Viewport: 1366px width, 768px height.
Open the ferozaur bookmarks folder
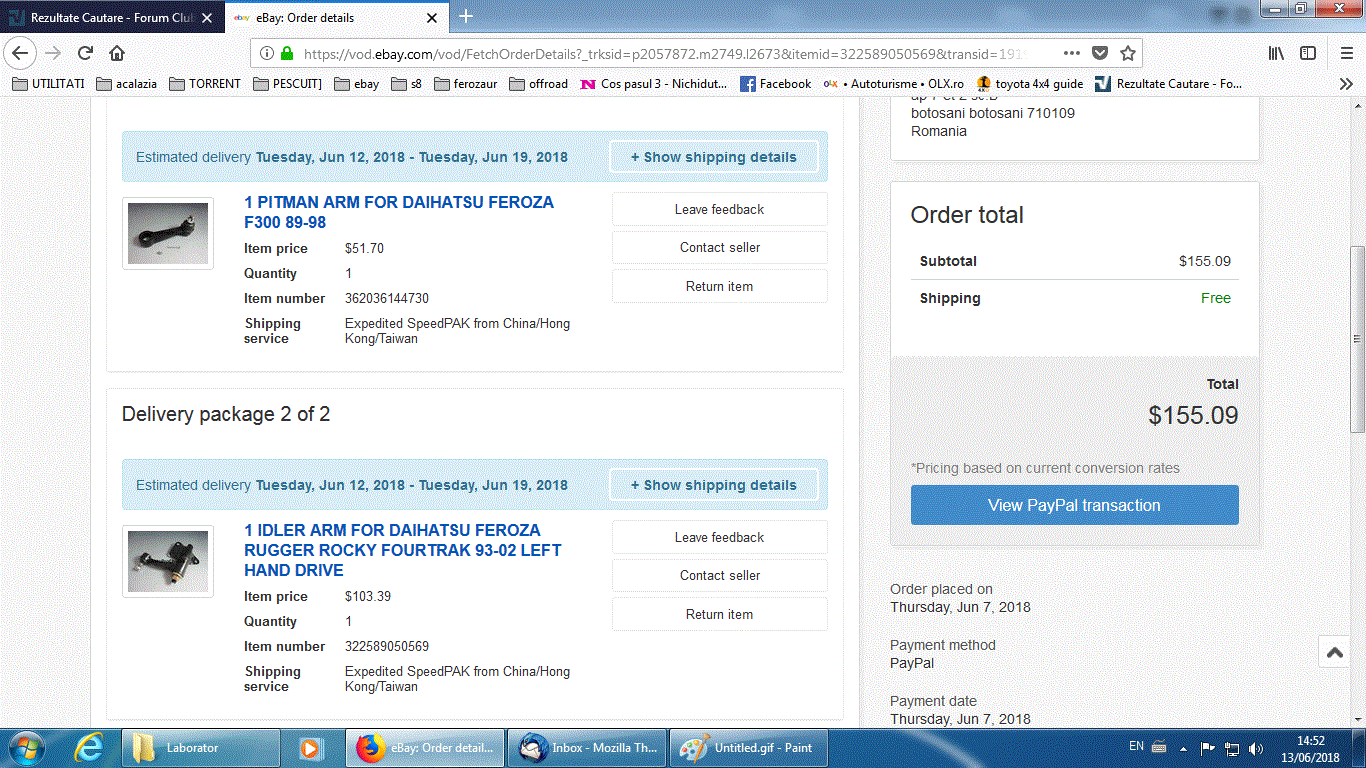point(466,84)
